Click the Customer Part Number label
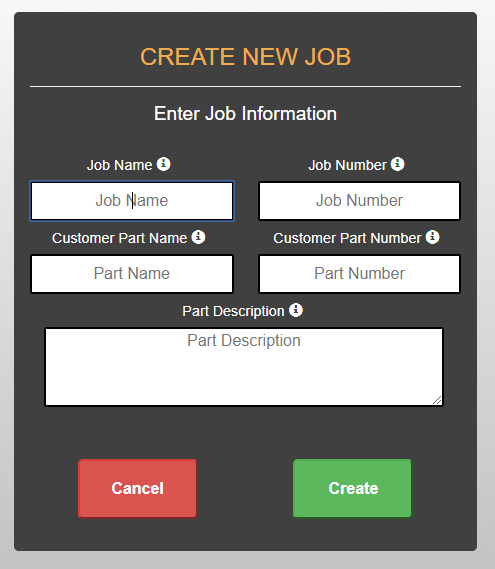495x569 pixels. point(347,238)
